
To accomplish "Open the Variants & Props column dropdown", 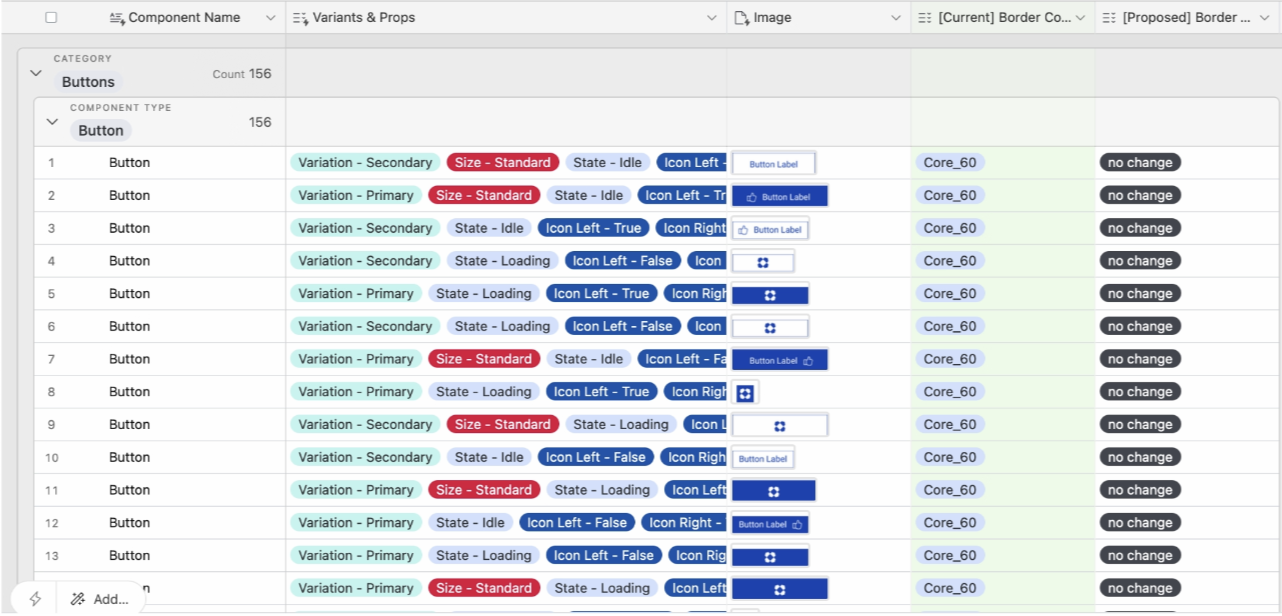I will pyautogui.click(x=712, y=18).
